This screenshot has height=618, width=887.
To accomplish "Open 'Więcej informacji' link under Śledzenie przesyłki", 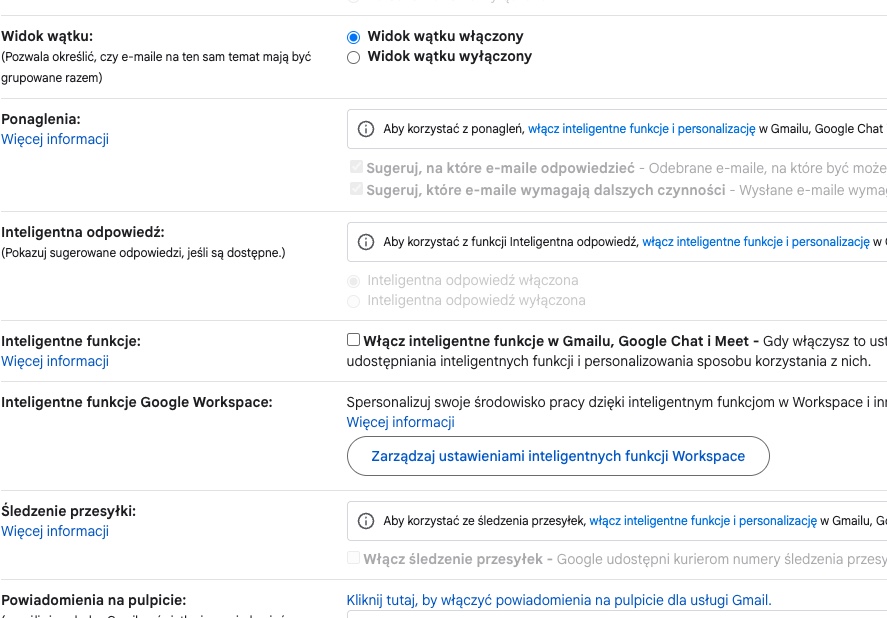I will [55, 531].
